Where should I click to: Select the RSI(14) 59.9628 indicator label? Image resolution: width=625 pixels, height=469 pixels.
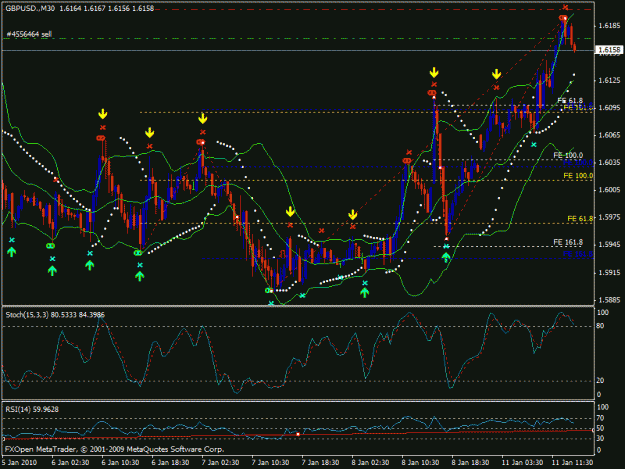32,410
